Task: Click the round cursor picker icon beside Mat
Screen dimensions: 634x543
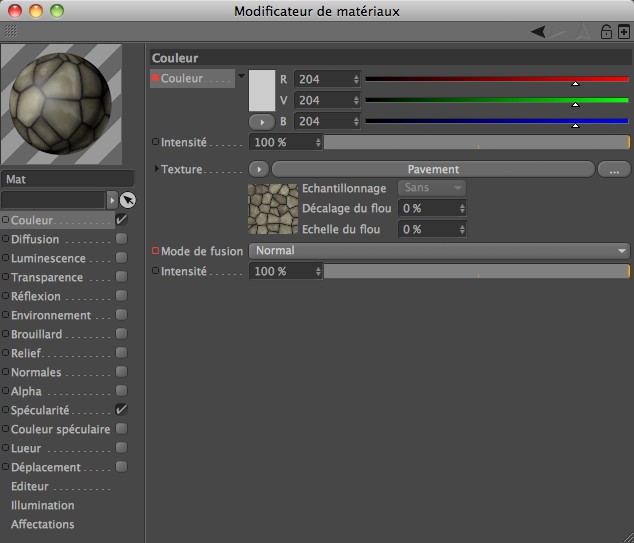Action: pos(128,200)
